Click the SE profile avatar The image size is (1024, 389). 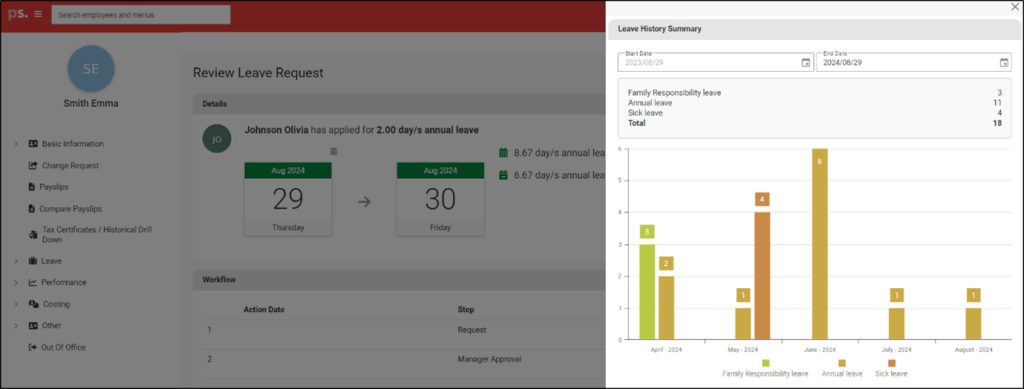(x=91, y=69)
